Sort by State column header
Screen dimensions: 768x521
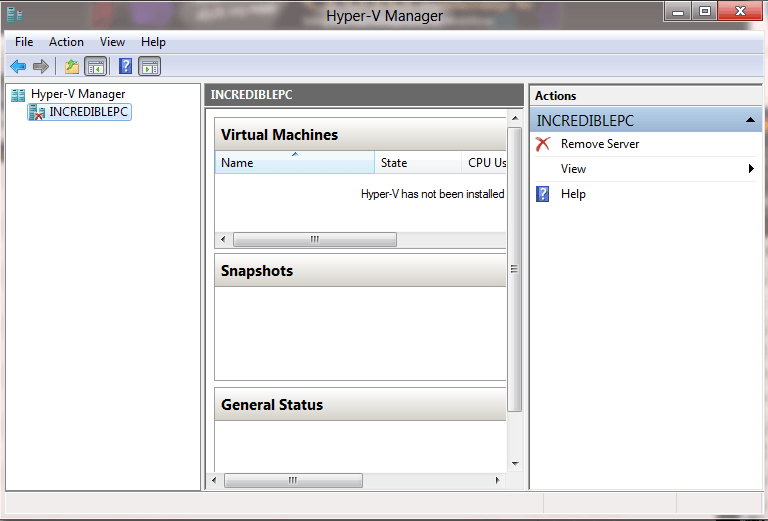click(418, 163)
